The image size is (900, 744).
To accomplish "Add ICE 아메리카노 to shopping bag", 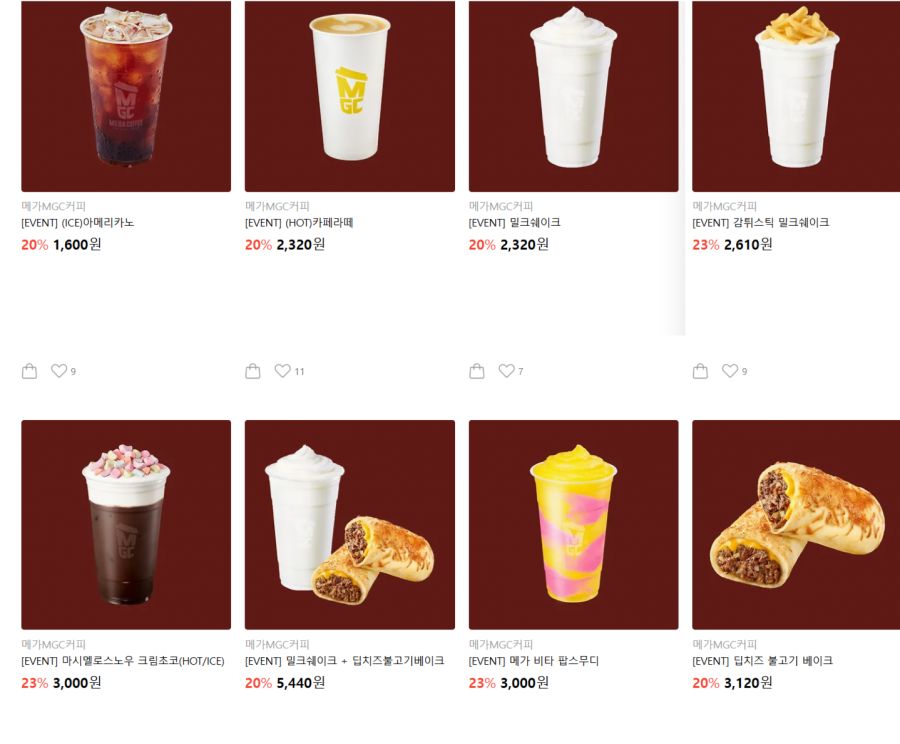I will (x=29, y=371).
